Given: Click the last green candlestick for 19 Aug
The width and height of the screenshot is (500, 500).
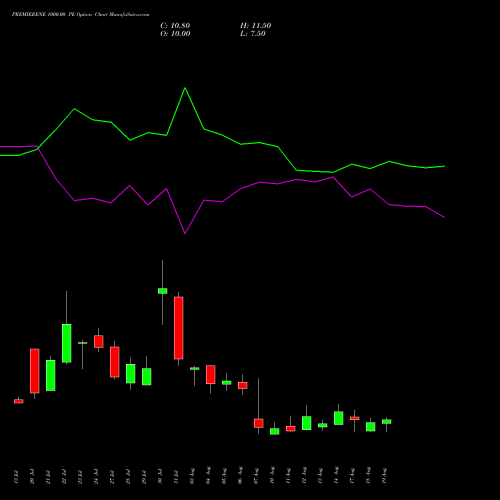Looking at the screenshot, I should tap(387, 422).
